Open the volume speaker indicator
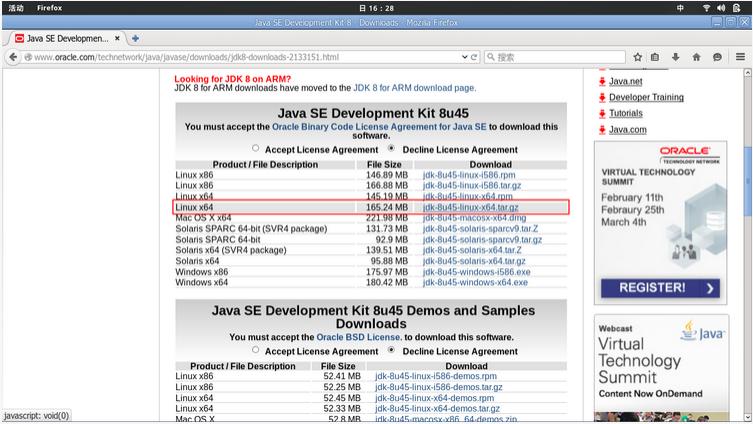 pos(721,8)
